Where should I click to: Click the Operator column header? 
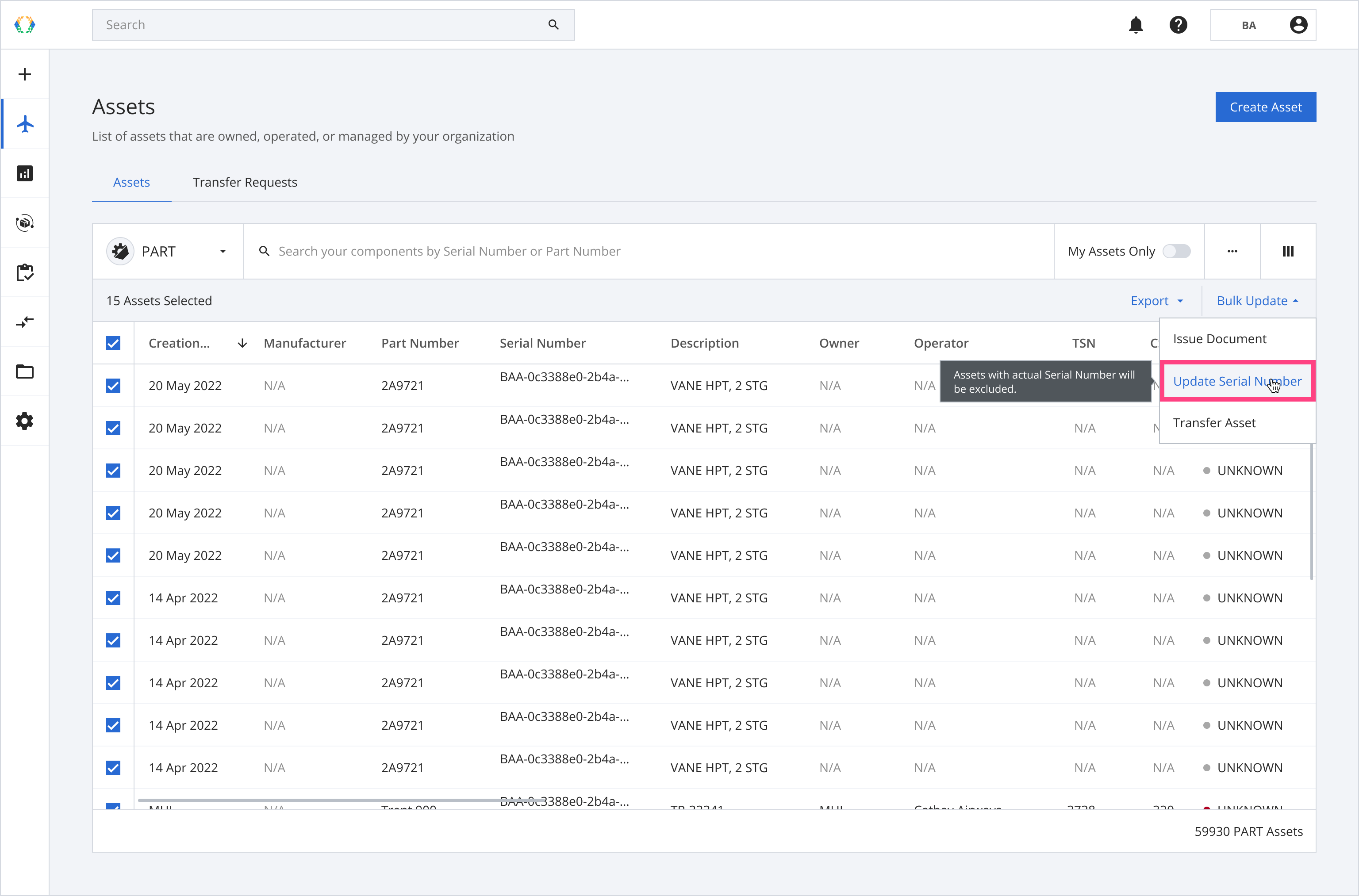click(941, 343)
